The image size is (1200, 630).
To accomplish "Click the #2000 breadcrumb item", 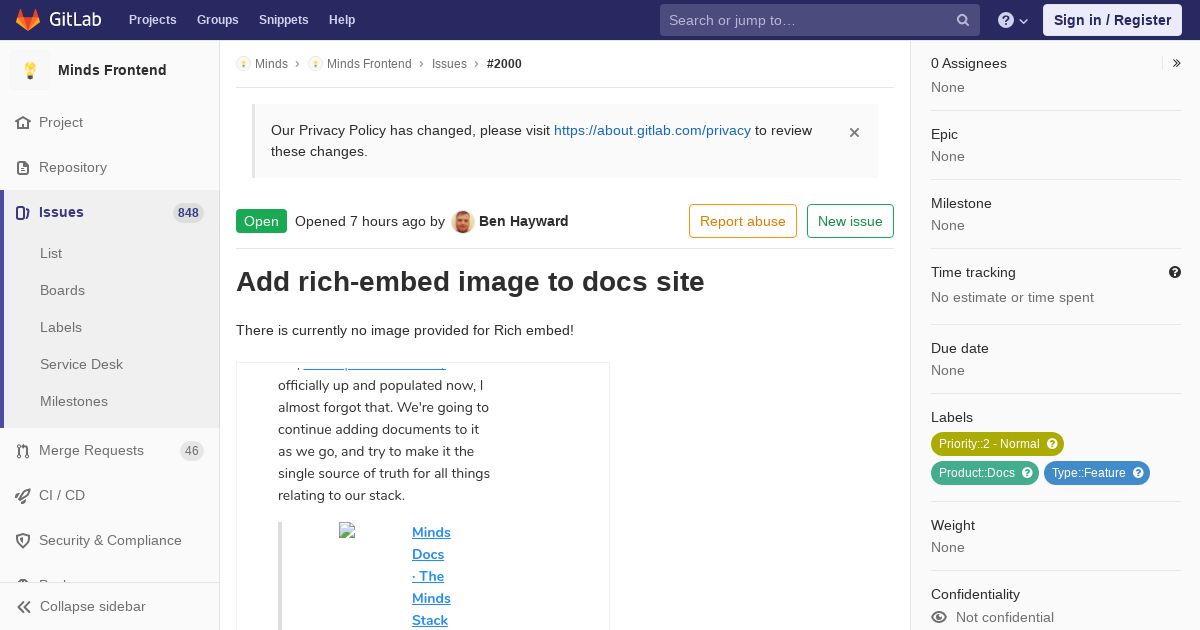I will (x=504, y=64).
